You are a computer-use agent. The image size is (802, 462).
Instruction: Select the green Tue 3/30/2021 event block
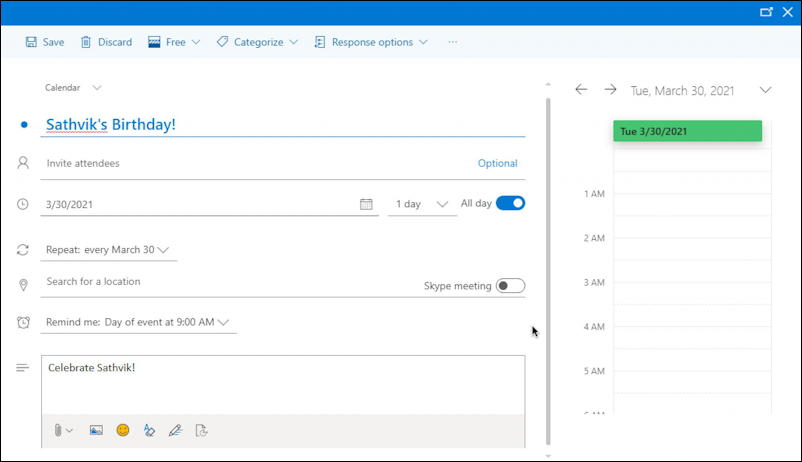tap(687, 131)
